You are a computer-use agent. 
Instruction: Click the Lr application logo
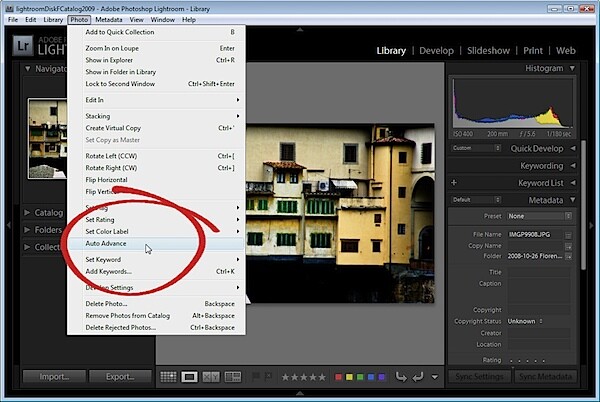pos(23,46)
